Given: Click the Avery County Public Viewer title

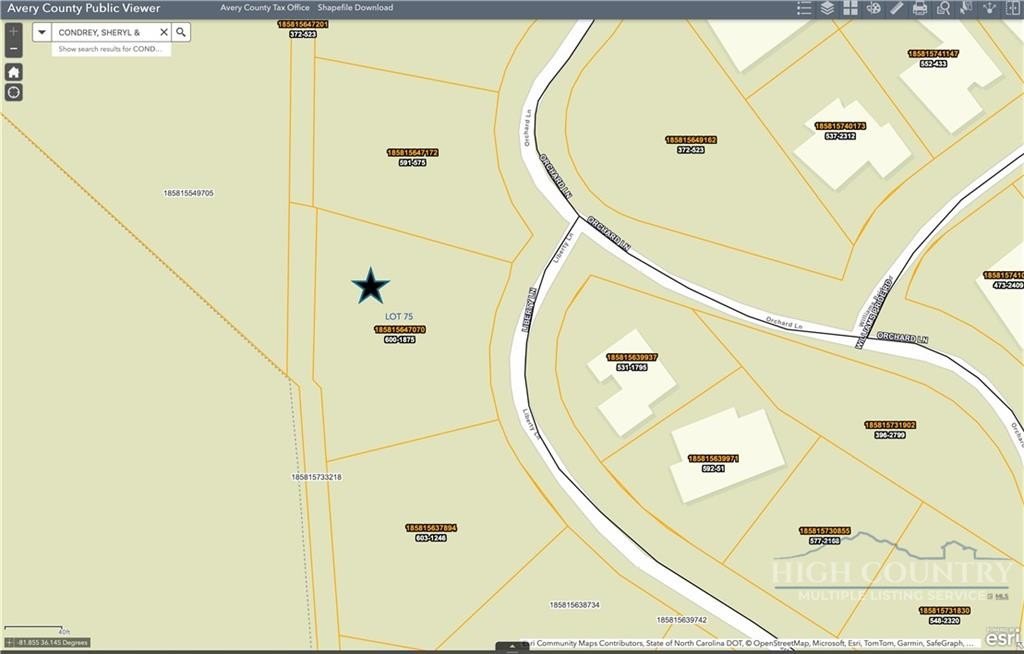Looking at the screenshot, I should coord(84,8).
